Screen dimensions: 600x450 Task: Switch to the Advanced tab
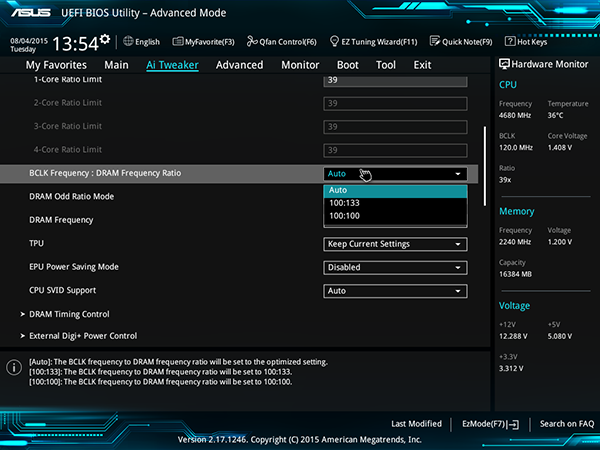coord(240,65)
